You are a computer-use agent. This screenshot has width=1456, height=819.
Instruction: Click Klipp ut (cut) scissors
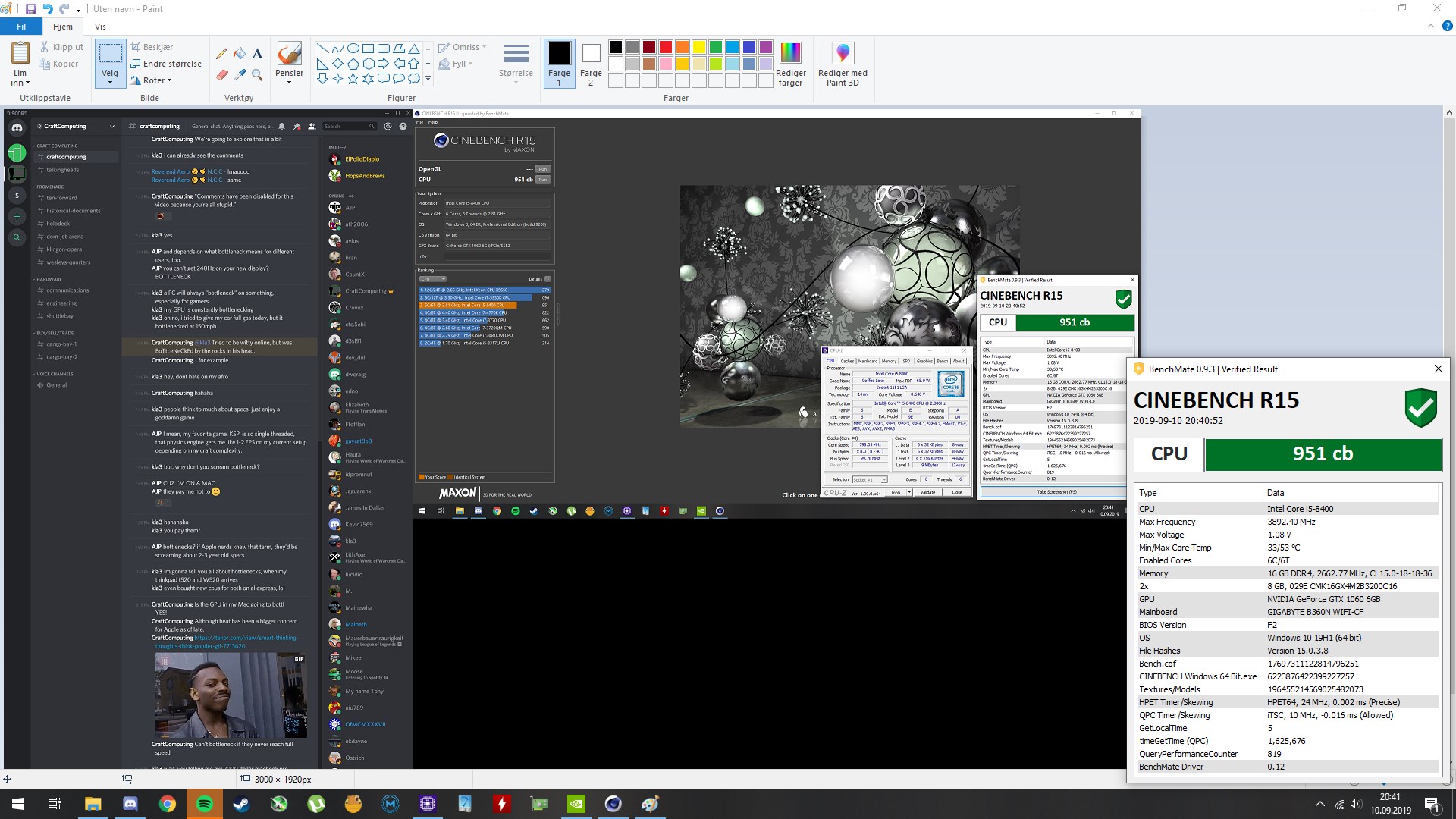[x=62, y=47]
